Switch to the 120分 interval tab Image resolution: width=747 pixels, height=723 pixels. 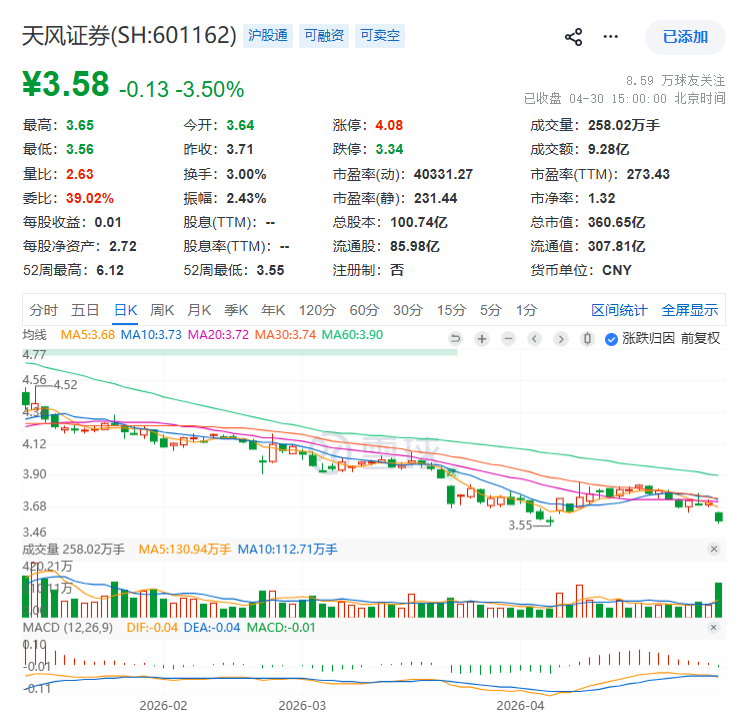point(317,311)
